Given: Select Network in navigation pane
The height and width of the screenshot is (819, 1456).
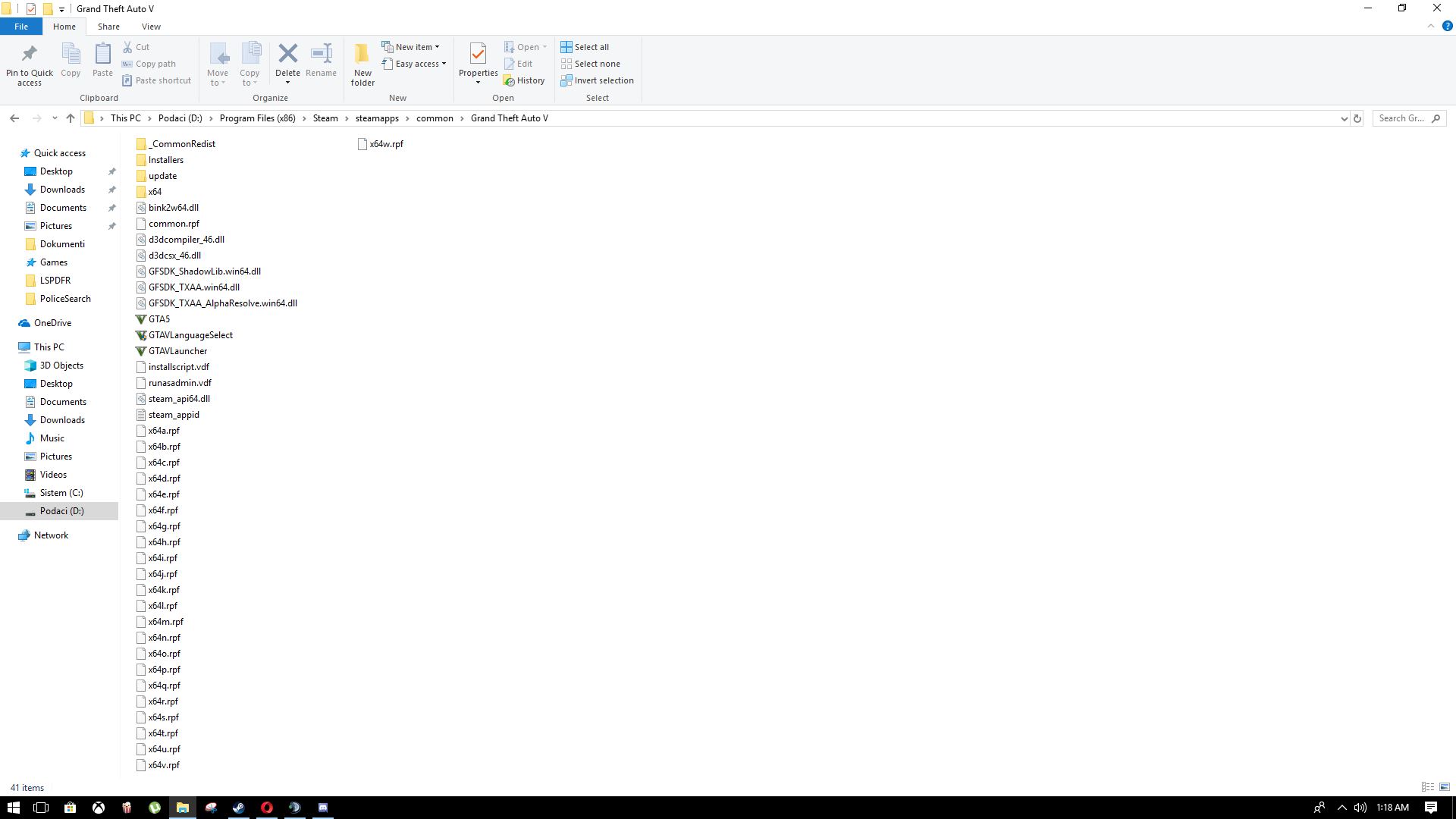Looking at the screenshot, I should 51,535.
